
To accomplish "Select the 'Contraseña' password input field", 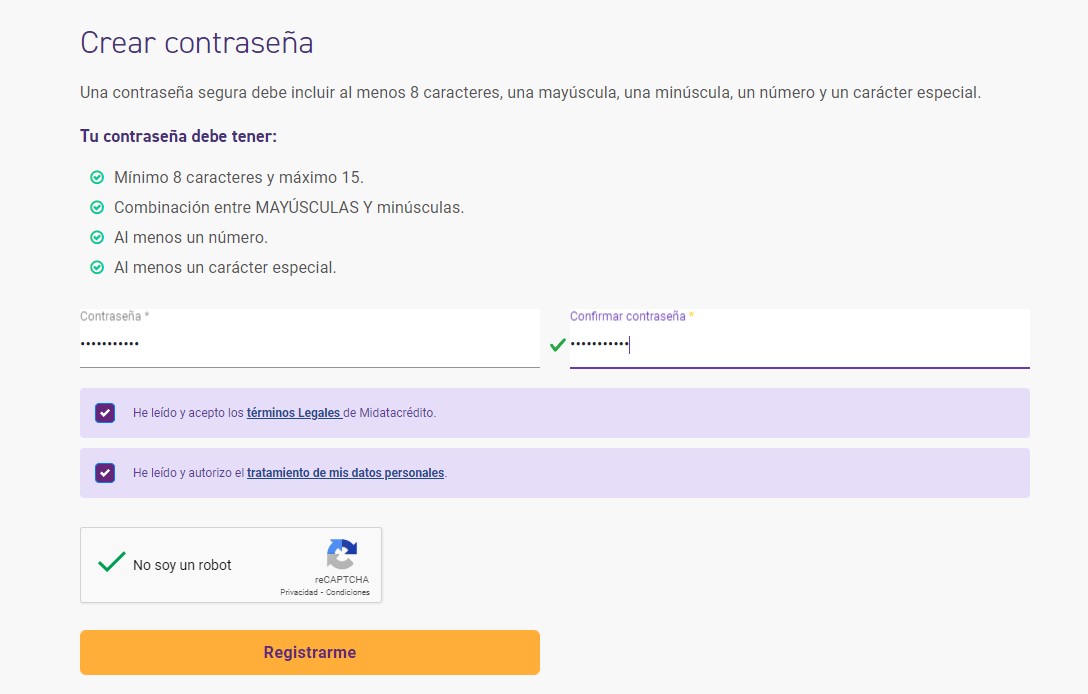I will [300, 343].
